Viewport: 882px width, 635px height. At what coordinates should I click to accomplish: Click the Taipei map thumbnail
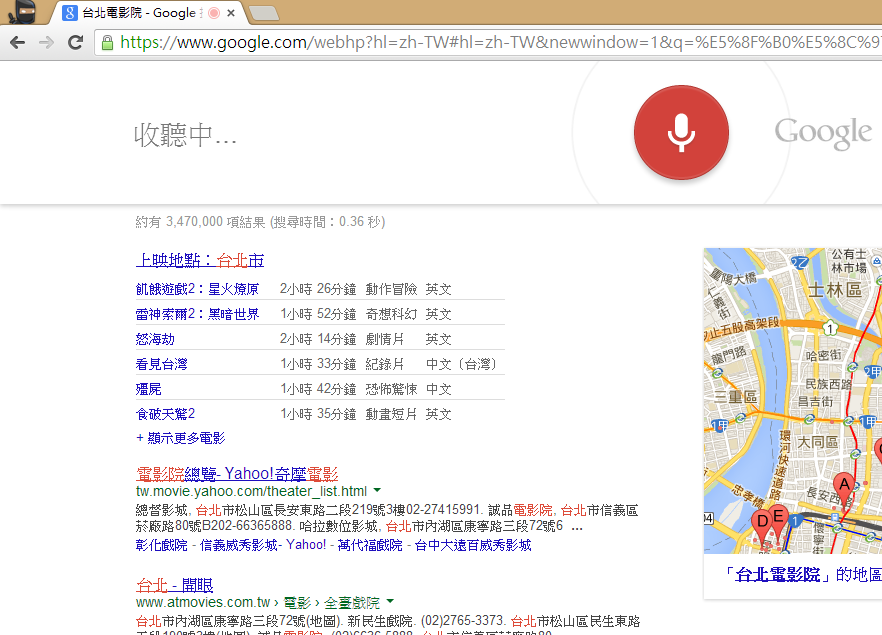point(793,400)
